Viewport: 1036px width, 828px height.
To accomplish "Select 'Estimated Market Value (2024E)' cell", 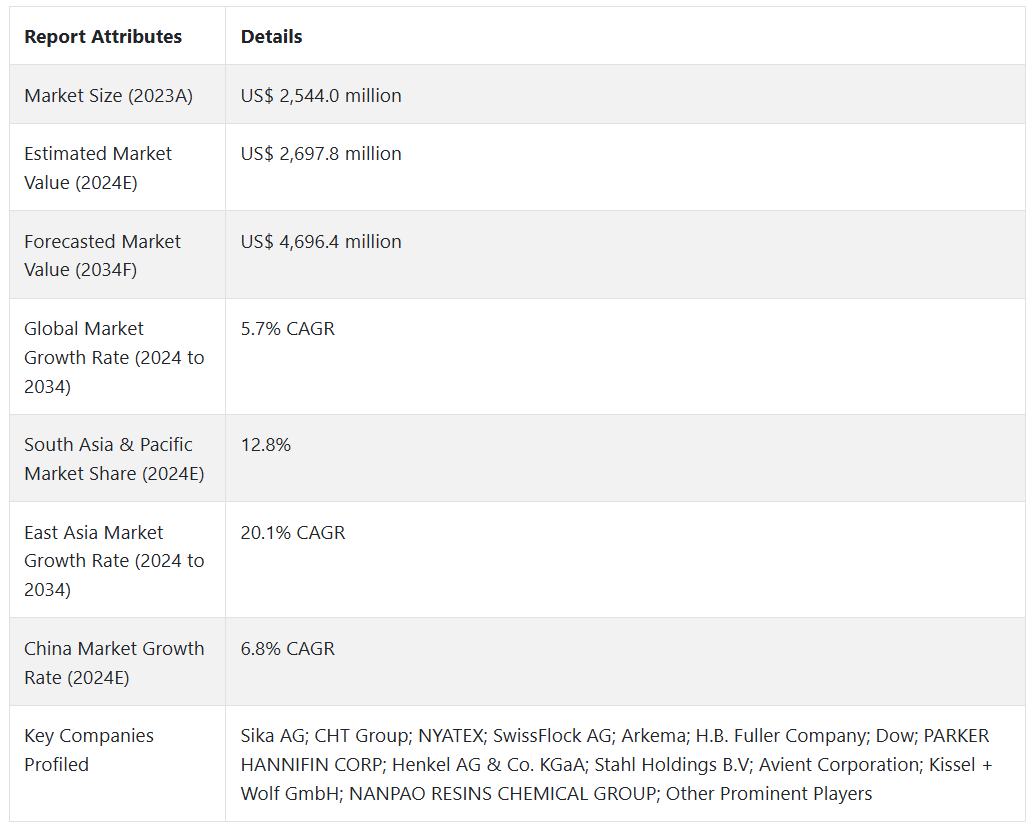I will pos(98,168).
